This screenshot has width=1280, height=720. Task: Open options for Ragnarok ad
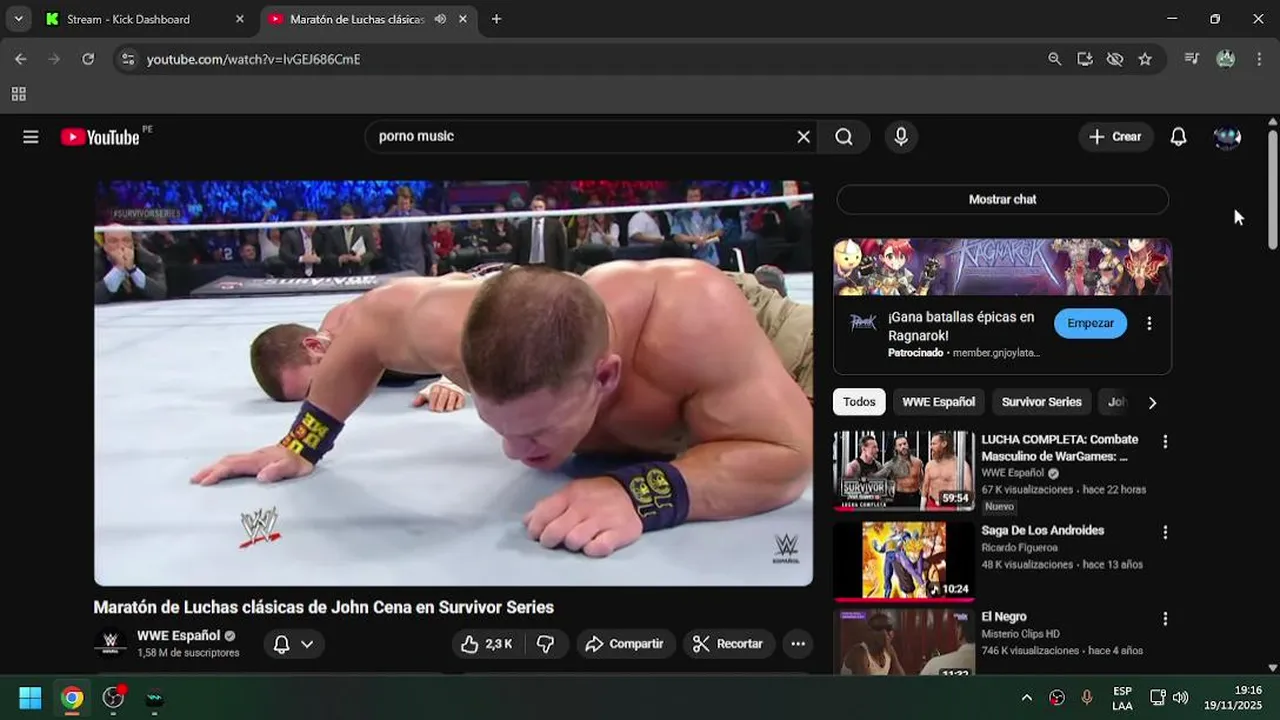(x=1149, y=323)
